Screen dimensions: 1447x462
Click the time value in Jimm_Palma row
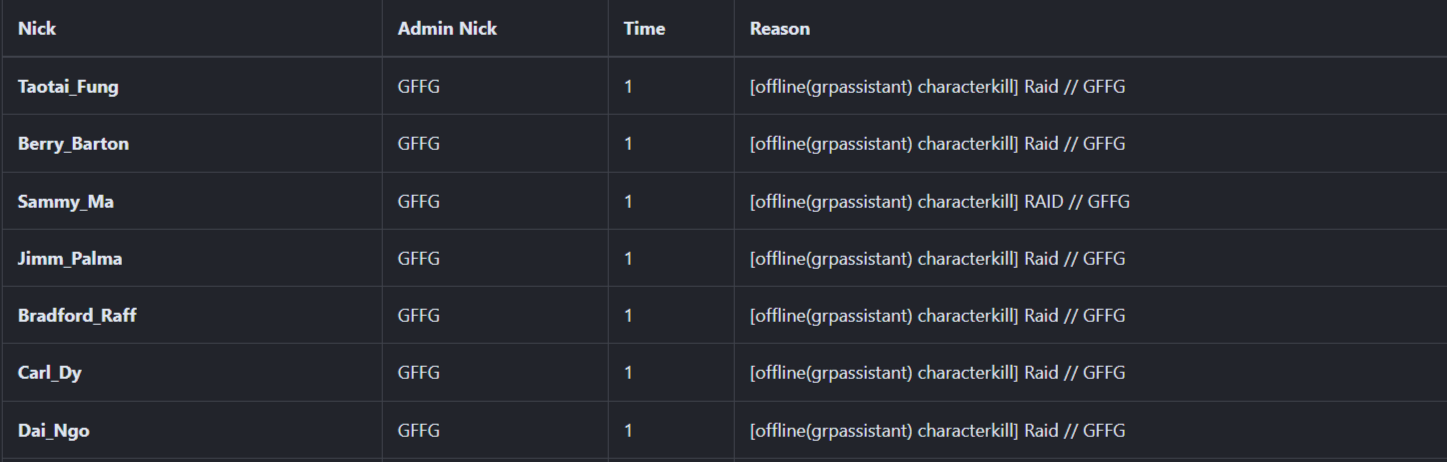pyautogui.click(x=628, y=259)
